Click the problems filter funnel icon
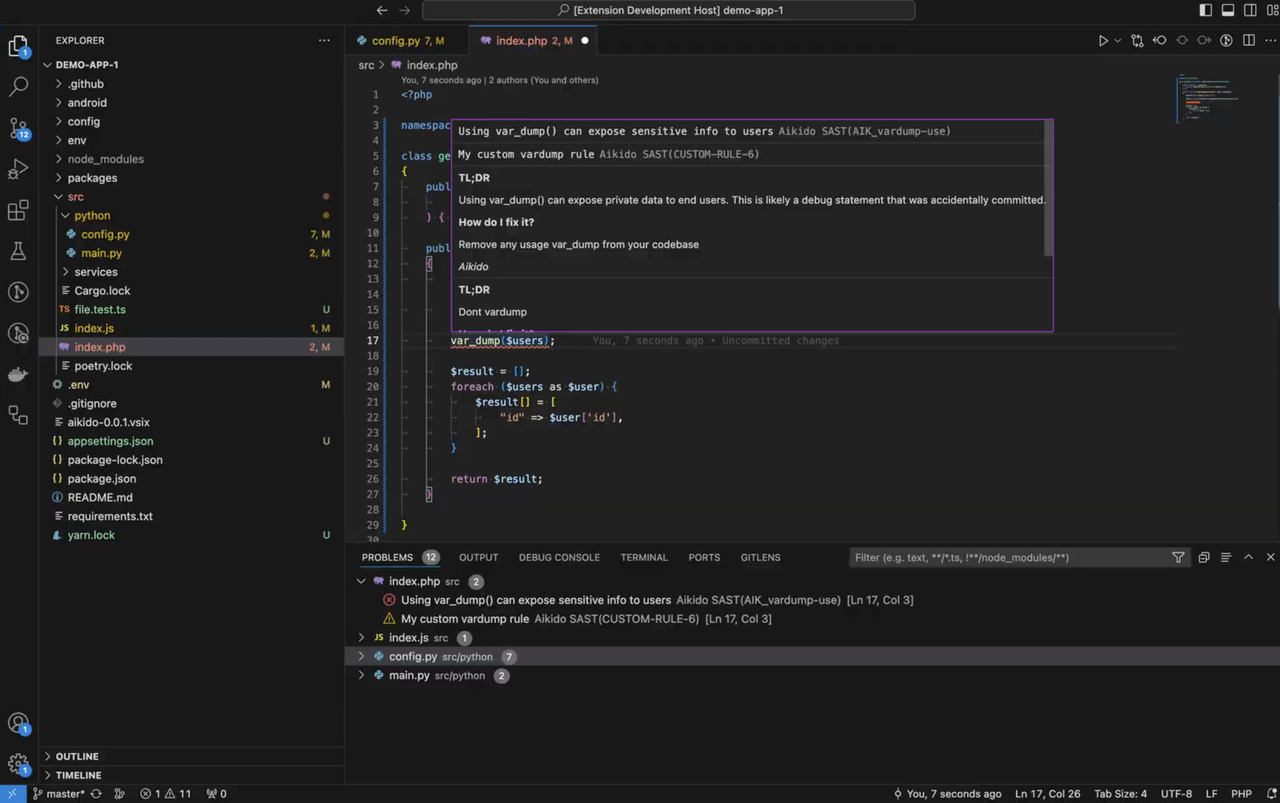 [x=1178, y=557]
